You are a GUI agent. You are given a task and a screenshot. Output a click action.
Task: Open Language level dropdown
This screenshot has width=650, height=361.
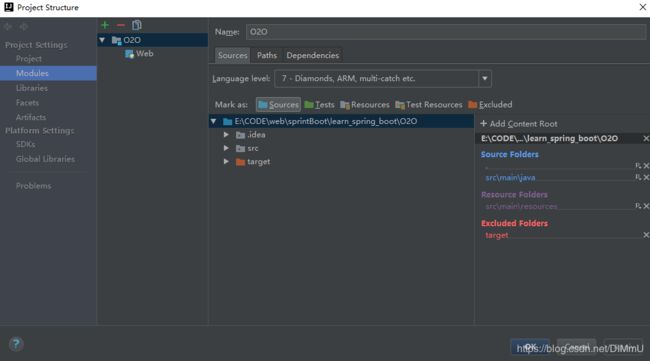click(x=485, y=79)
